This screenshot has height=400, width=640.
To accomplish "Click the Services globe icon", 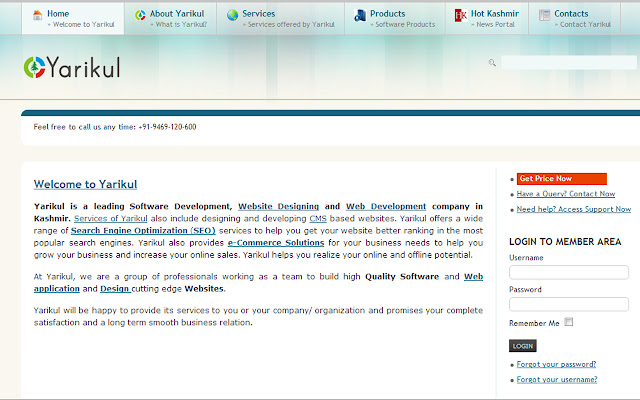I will click(x=233, y=16).
